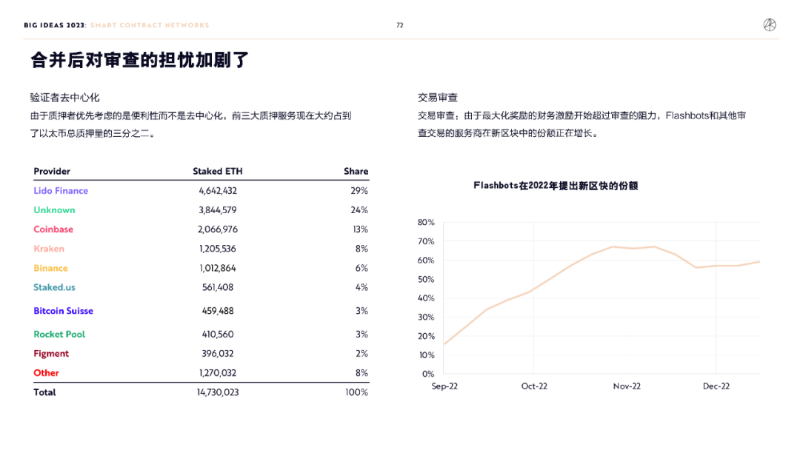
Task: Click the Staked.us provider entry
Action: pyautogui.click(x=55, y=287)
